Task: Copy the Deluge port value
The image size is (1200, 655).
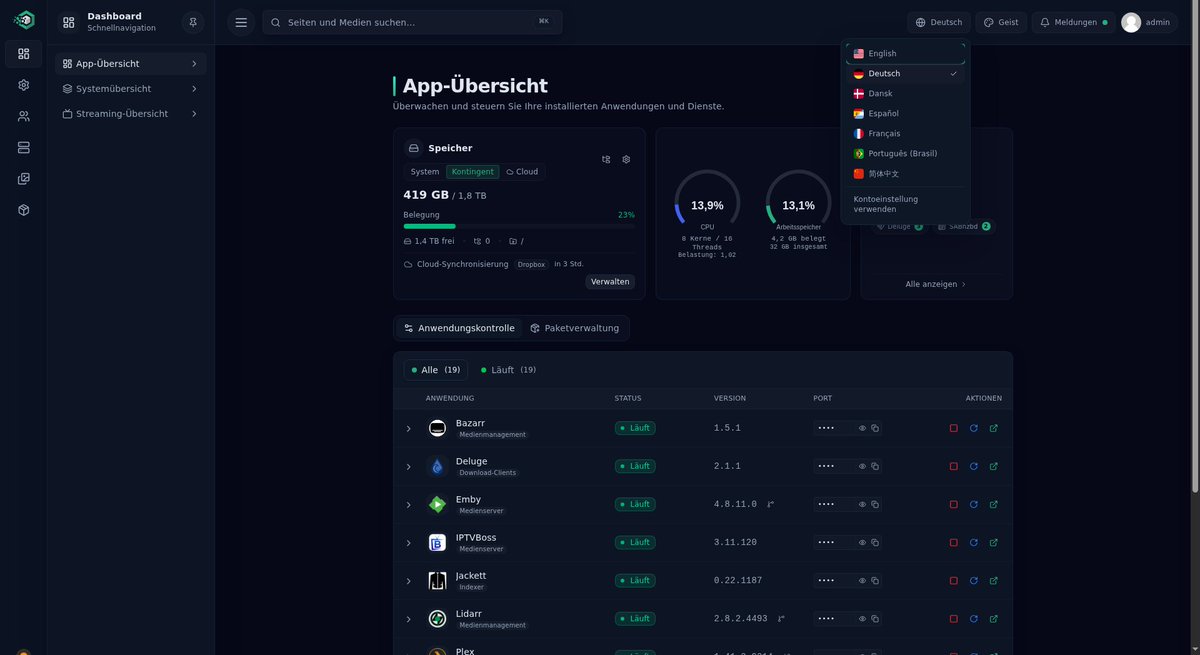Action: point(875,466)
